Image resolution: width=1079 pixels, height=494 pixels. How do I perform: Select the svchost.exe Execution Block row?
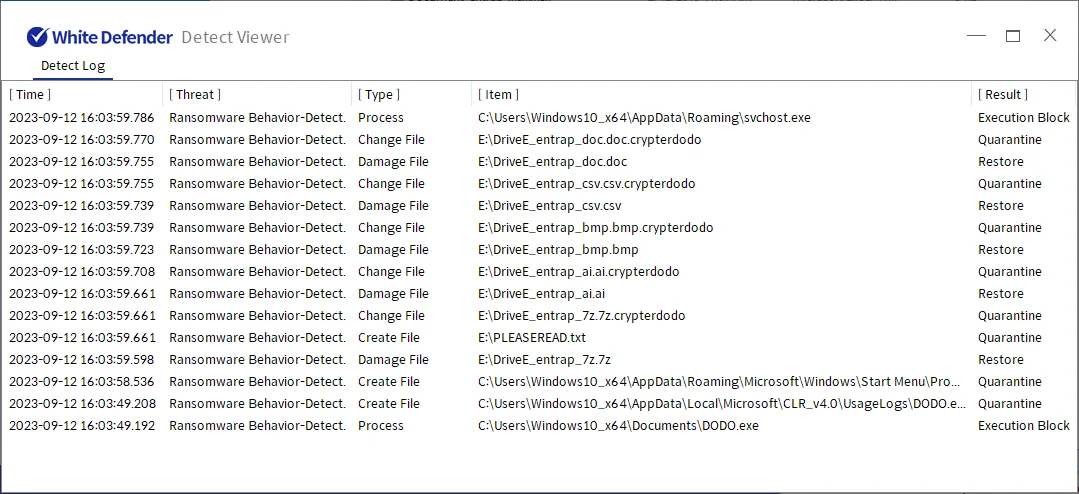click(x=644, y=118)
